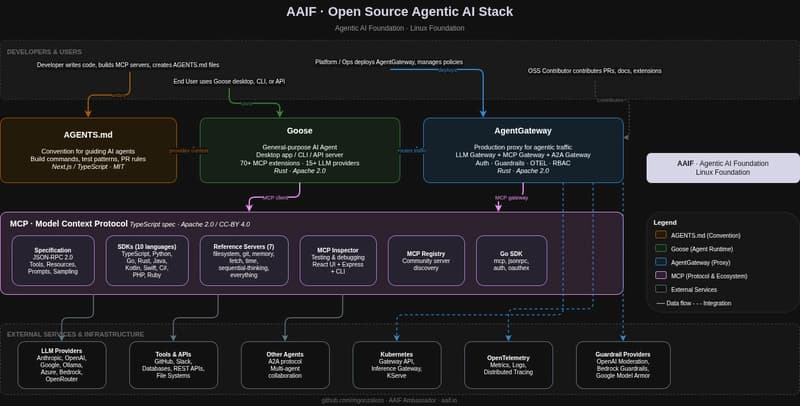Click "TypeScript spec · Apache 2.0 / CC-BY 4.0" text
Viewport: 800px width, 406px height.
click(x=190, y=224)
